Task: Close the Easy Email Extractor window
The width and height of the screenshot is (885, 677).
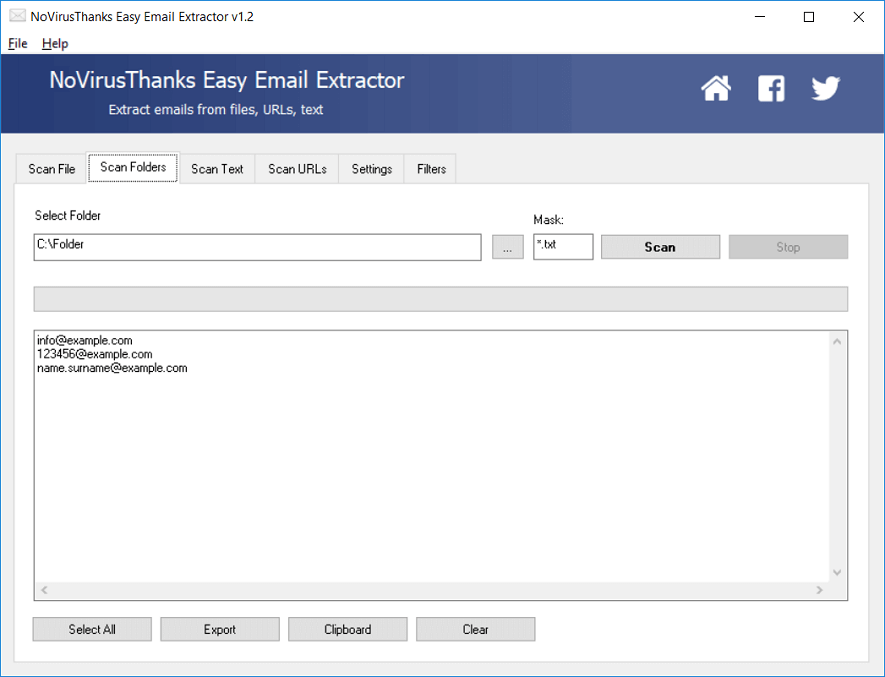Action: point(858,17)
